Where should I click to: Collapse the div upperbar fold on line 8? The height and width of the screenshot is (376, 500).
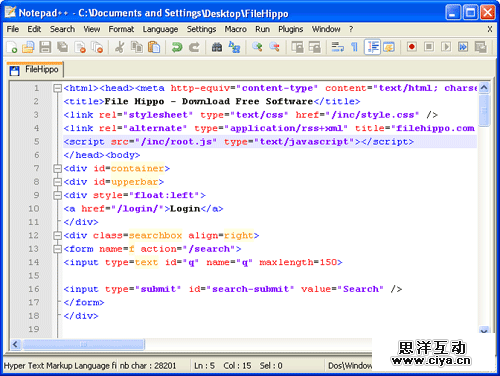click(x=58, y=182)
